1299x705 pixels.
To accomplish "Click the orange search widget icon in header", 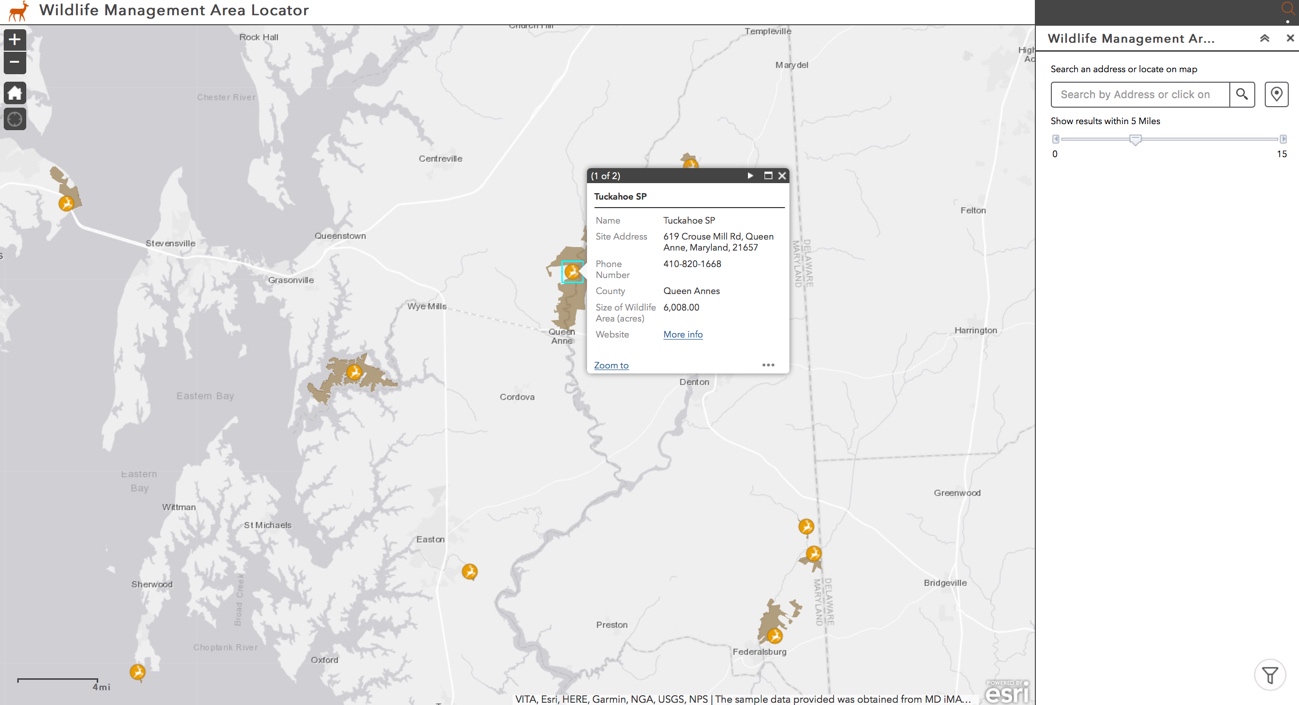I will [x=1287, y=9].
